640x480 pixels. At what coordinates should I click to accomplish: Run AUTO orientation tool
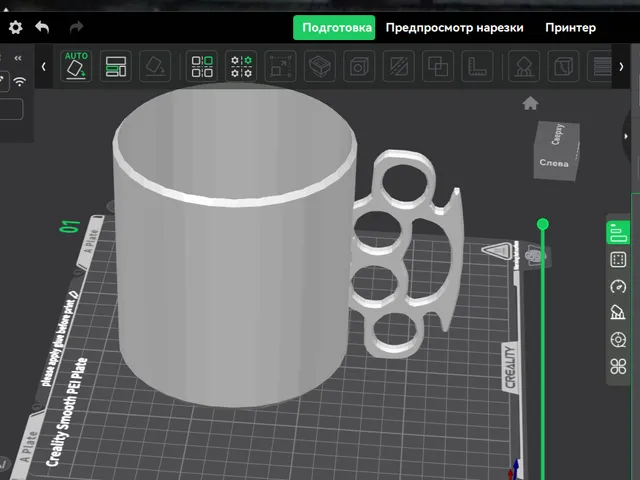tap(76, 66)
